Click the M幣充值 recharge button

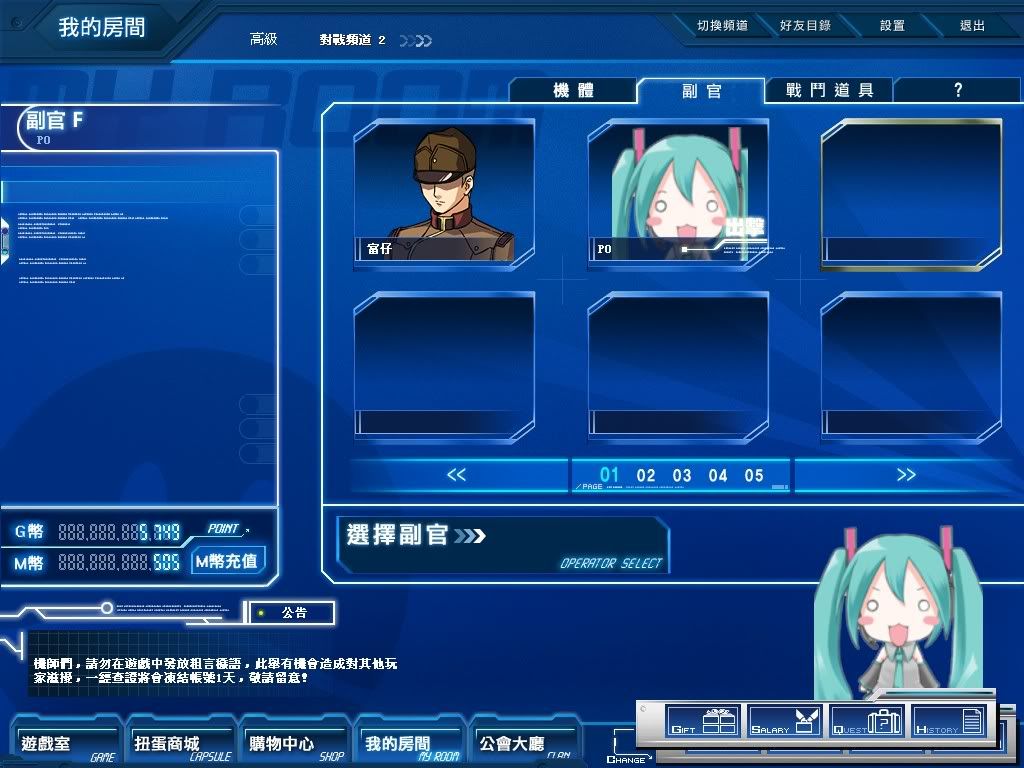tap(226, 562)
